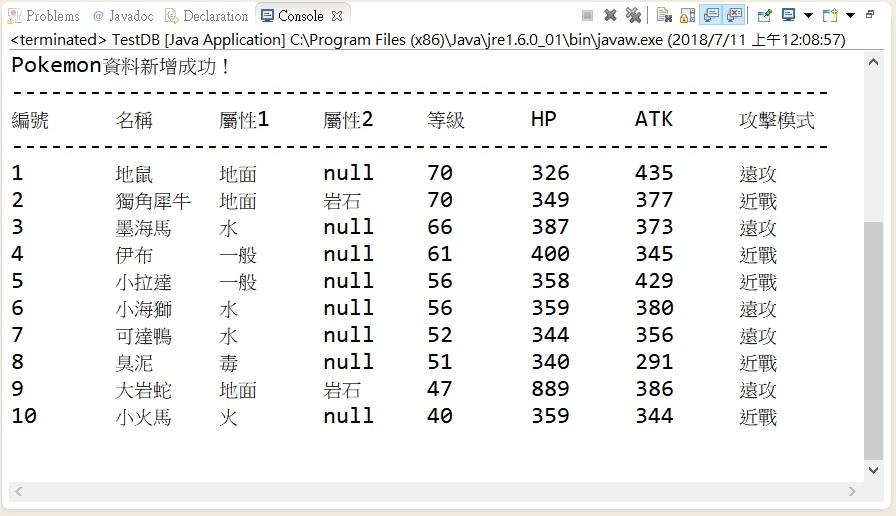Click the '等級' column header text
The image size is (896, 516).
click(446, 120)
